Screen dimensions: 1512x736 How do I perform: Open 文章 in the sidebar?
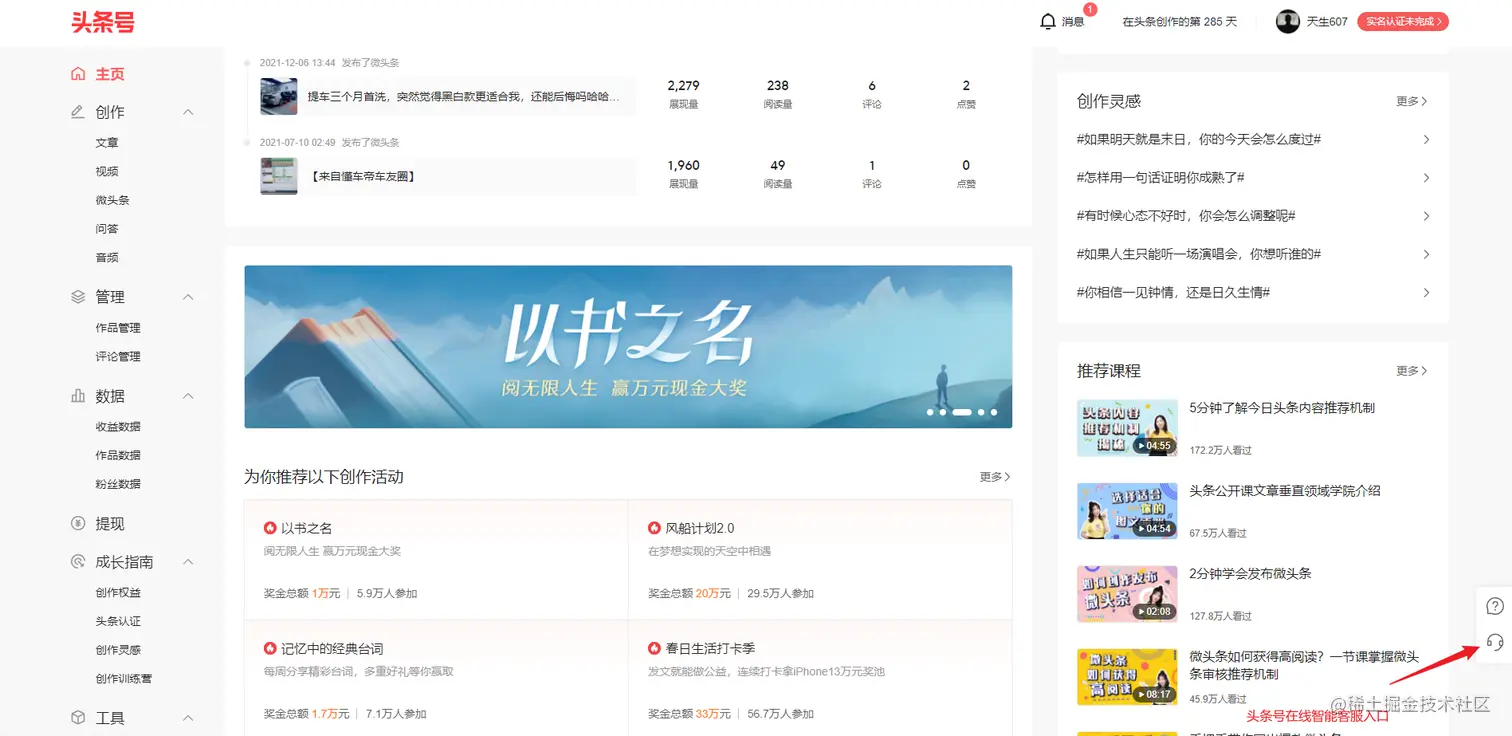(x=107, y=143)
